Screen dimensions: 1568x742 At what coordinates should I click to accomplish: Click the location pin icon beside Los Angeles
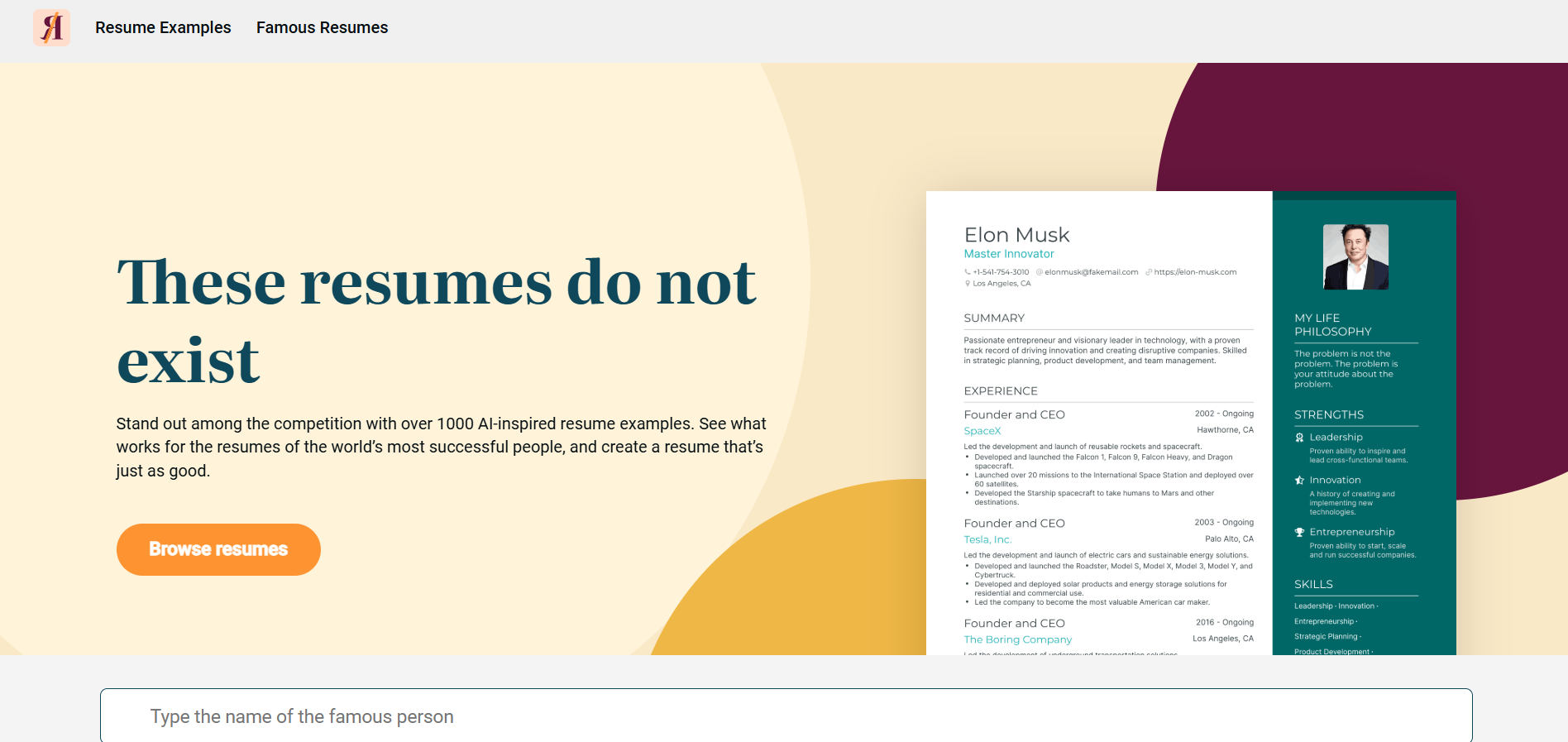click(x=968, y=284)
